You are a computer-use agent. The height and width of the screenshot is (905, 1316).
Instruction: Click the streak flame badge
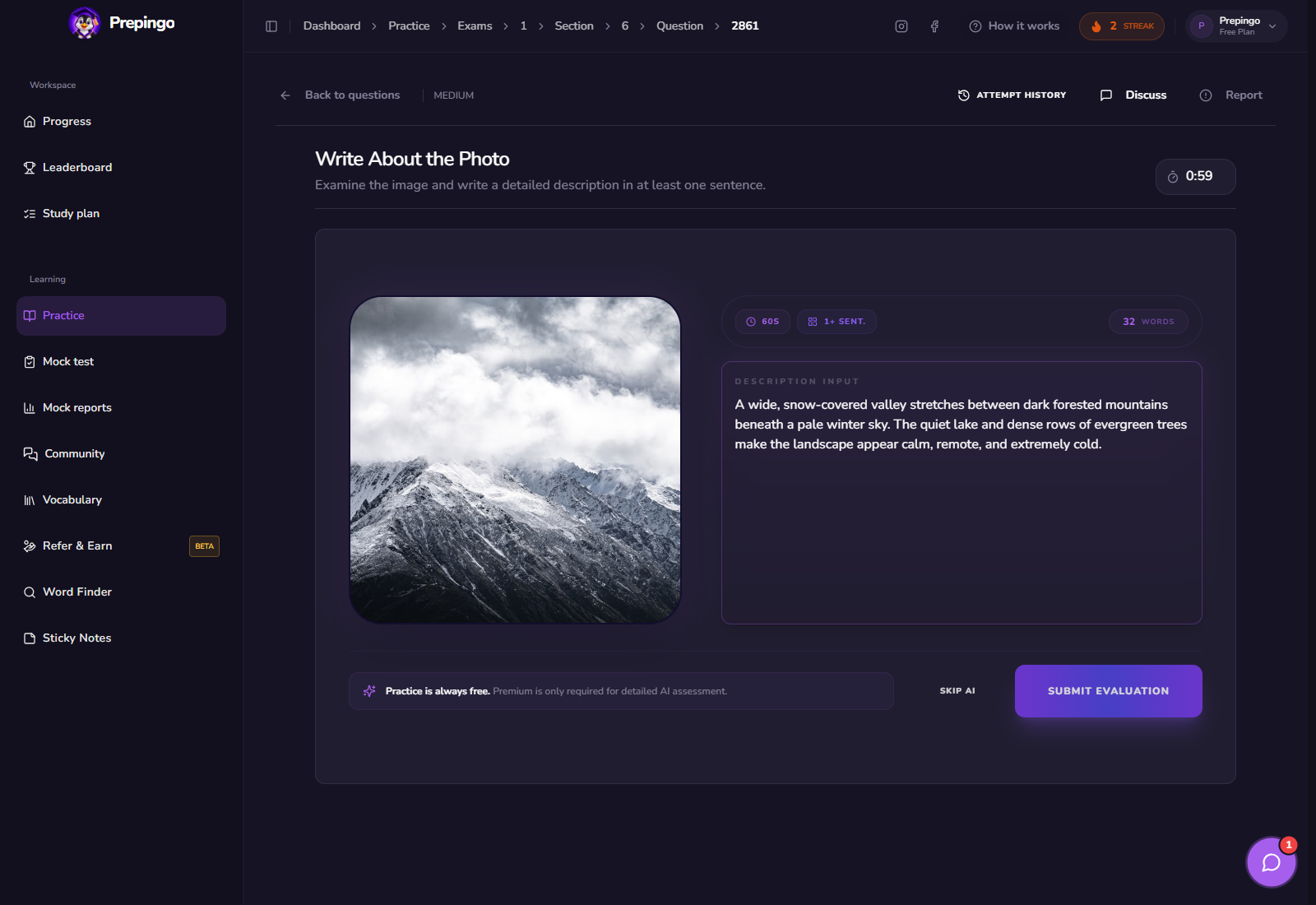click(x=1122, y=26)
